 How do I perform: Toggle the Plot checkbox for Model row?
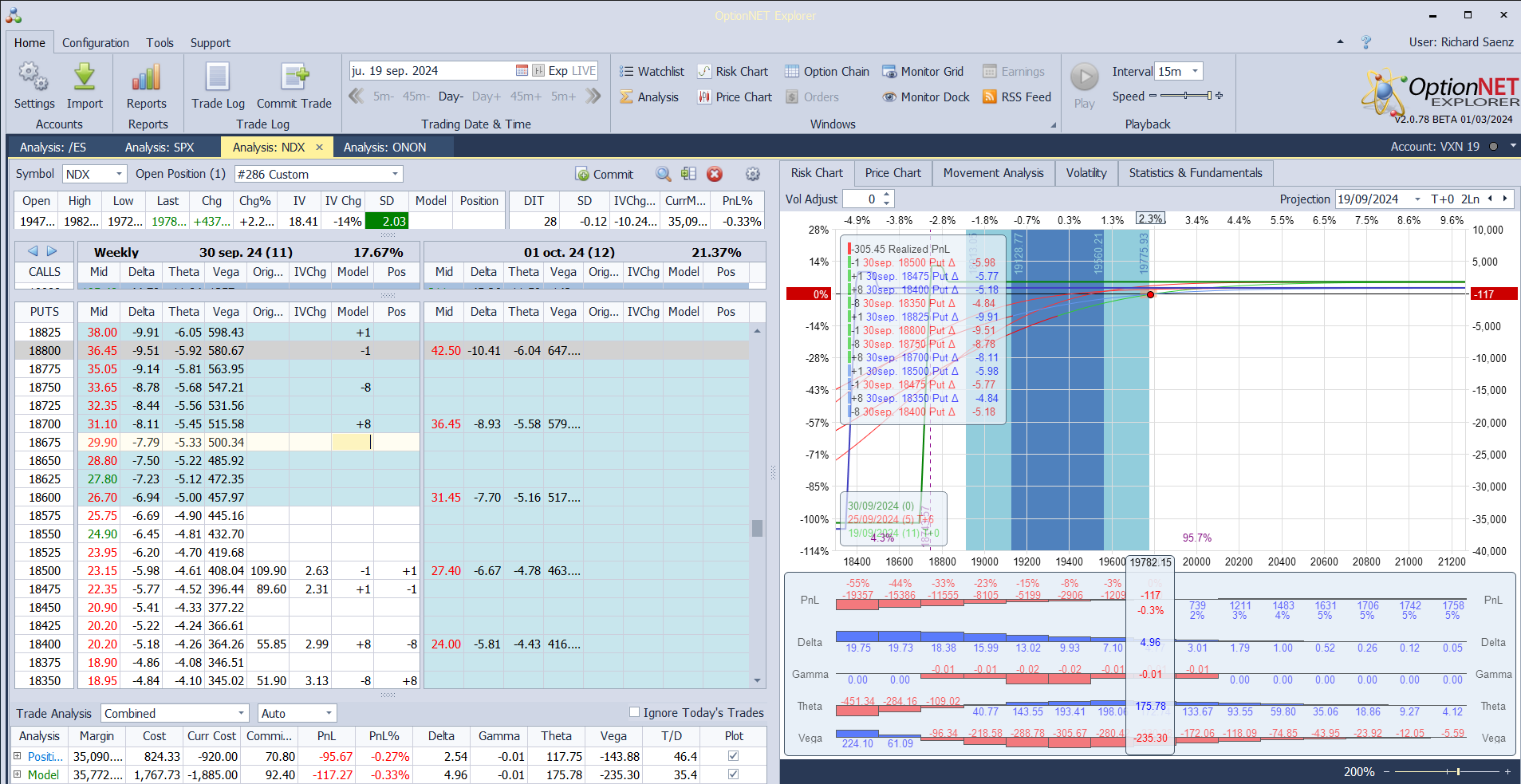733,774
